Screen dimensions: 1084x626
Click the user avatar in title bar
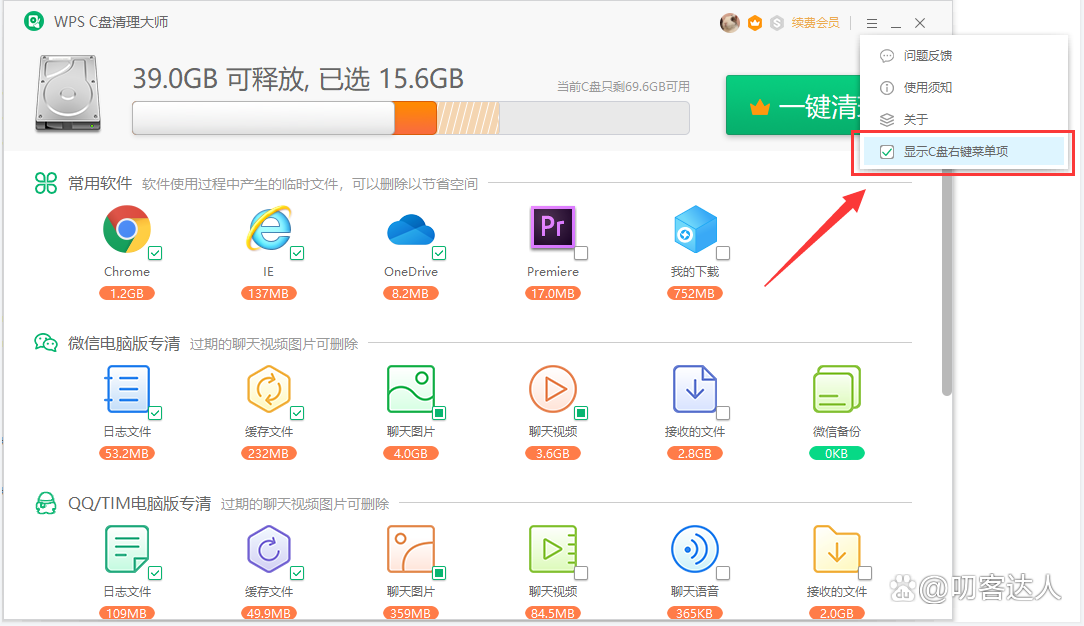pos(729,23)
